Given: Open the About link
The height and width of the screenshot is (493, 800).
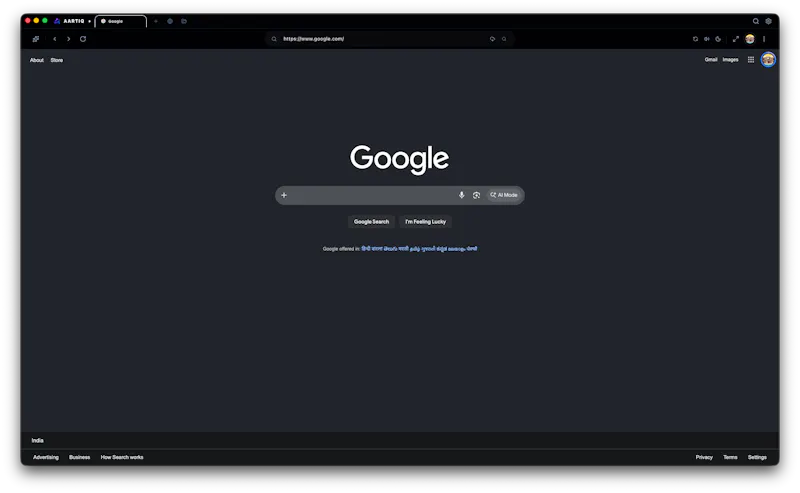Looking at the screenshot, I should pos(37,60).
